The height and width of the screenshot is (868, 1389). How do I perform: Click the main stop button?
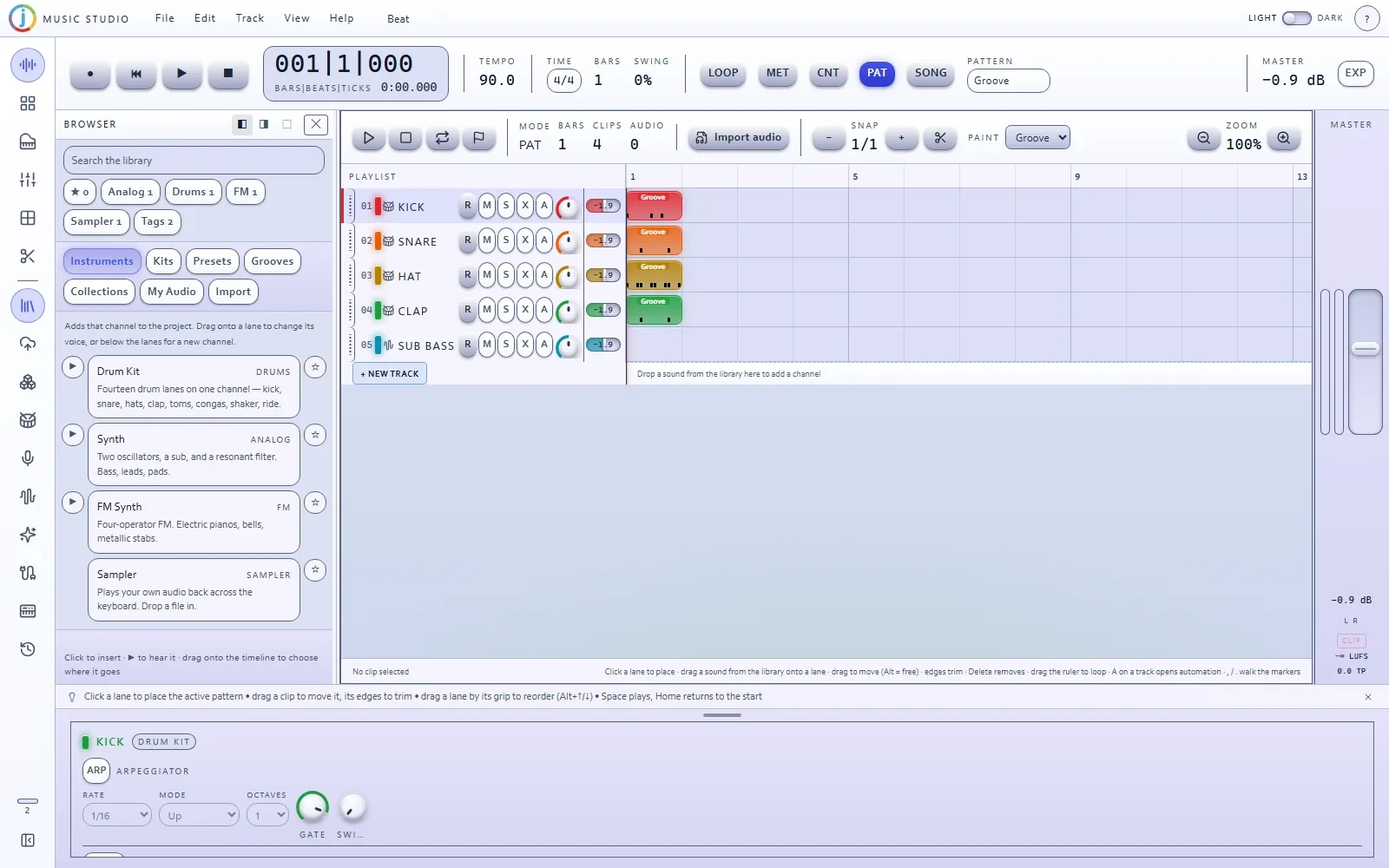pyautogui.click(x=228, y=74)
